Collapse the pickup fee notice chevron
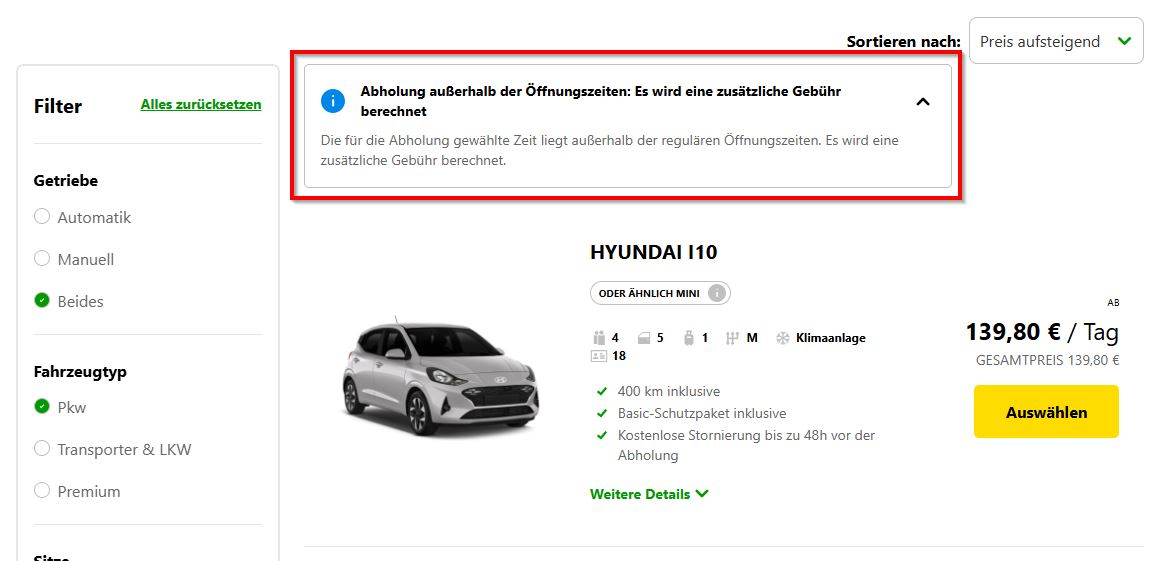Screen dimensions: 1172x561 click(x=923, y=102)
